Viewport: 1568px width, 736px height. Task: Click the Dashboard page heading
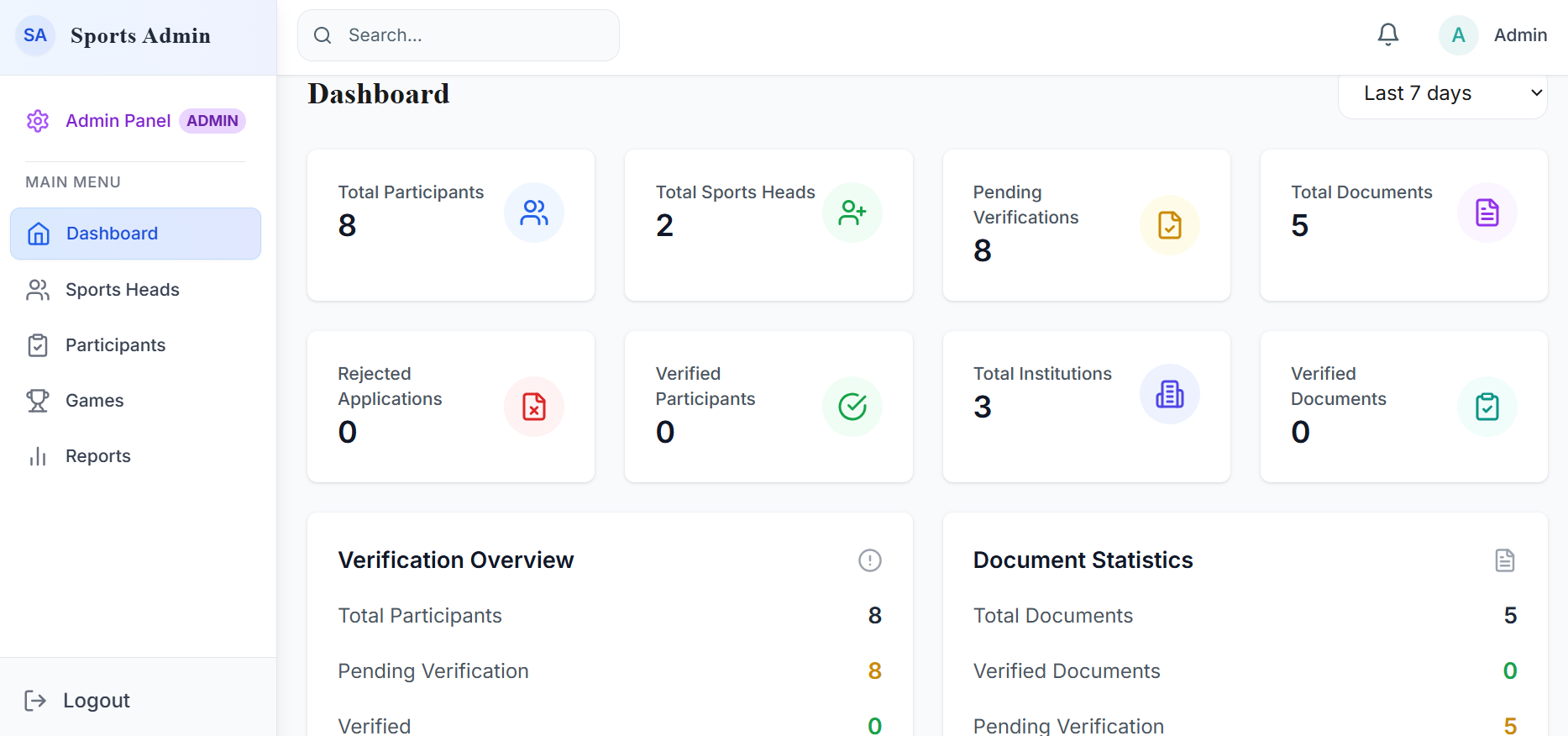click(x=379, y=93)
